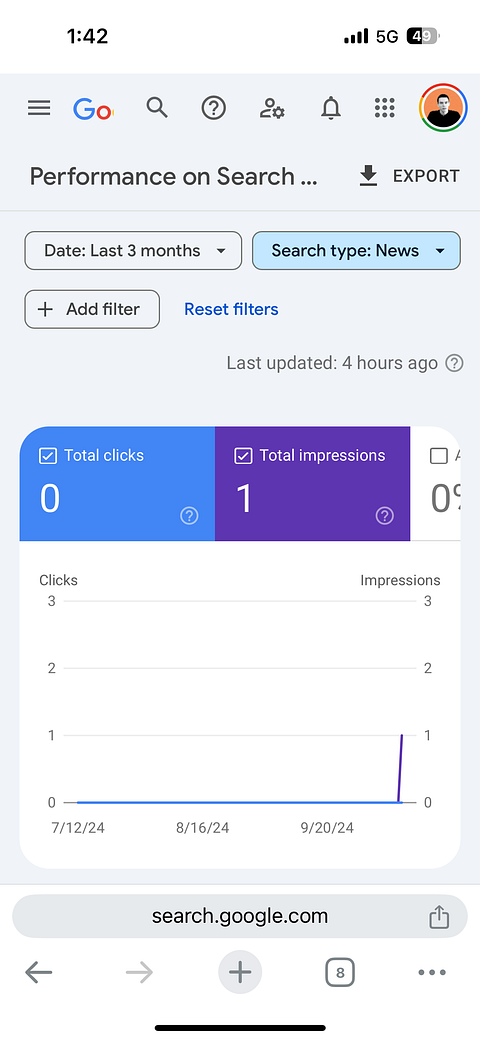
Task: Open the Search type: News dropdown
Action: click(x=357, y=250)
